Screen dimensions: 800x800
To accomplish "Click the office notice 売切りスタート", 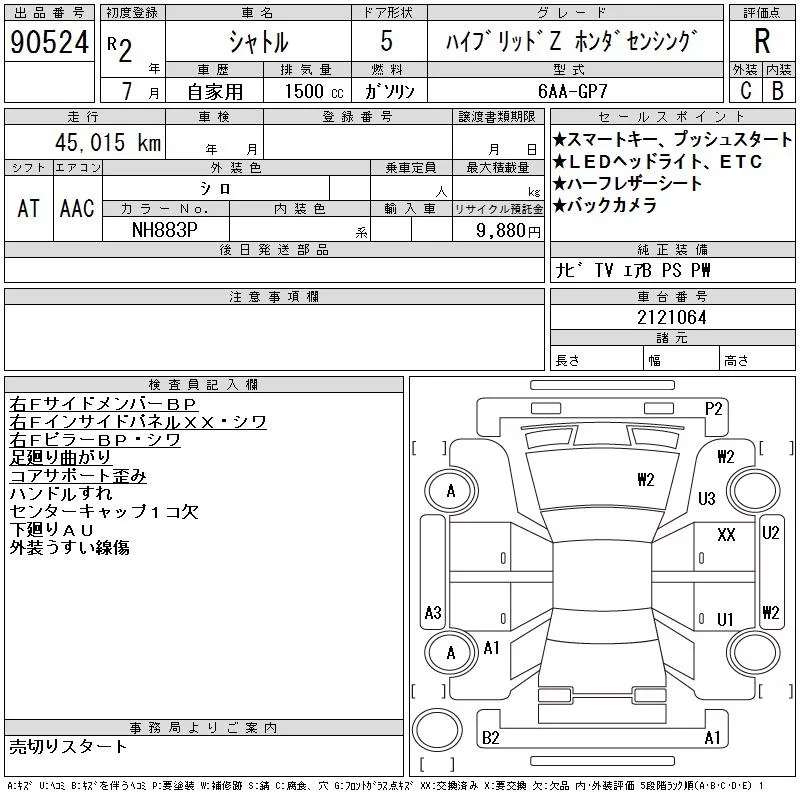I will click(68, 746).
